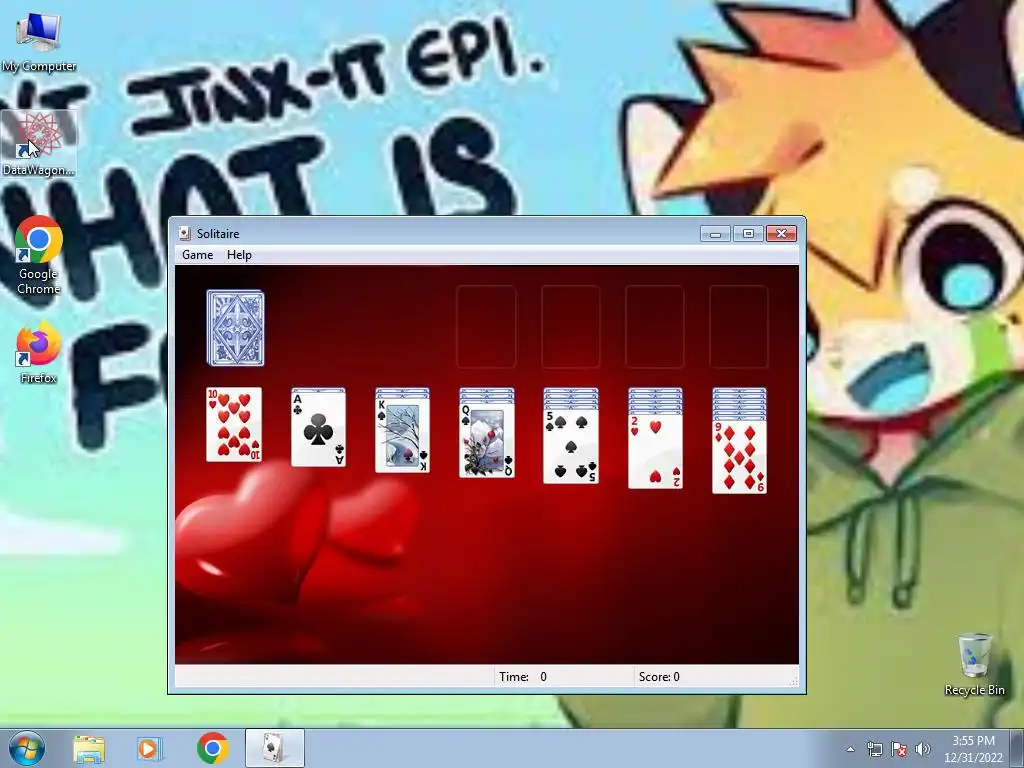Select the 10 of hearts card

click(x=234, y=424)
